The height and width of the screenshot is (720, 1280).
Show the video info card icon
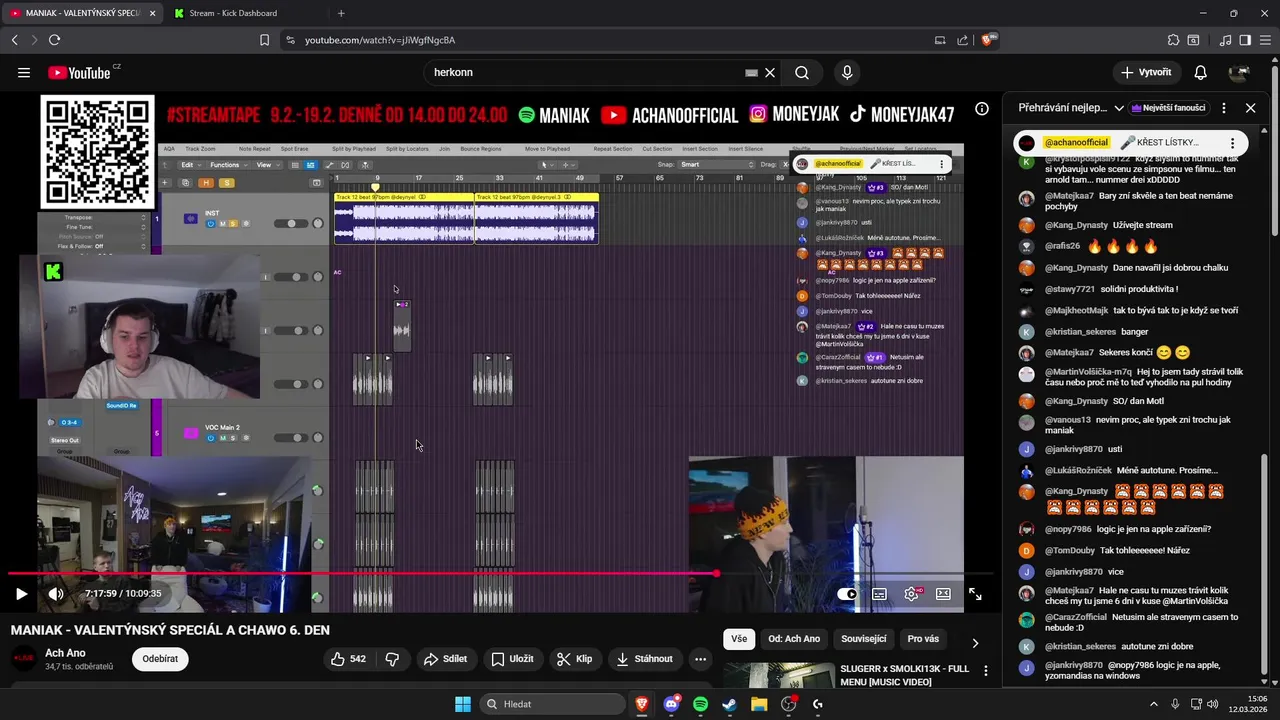coord(982,108)
